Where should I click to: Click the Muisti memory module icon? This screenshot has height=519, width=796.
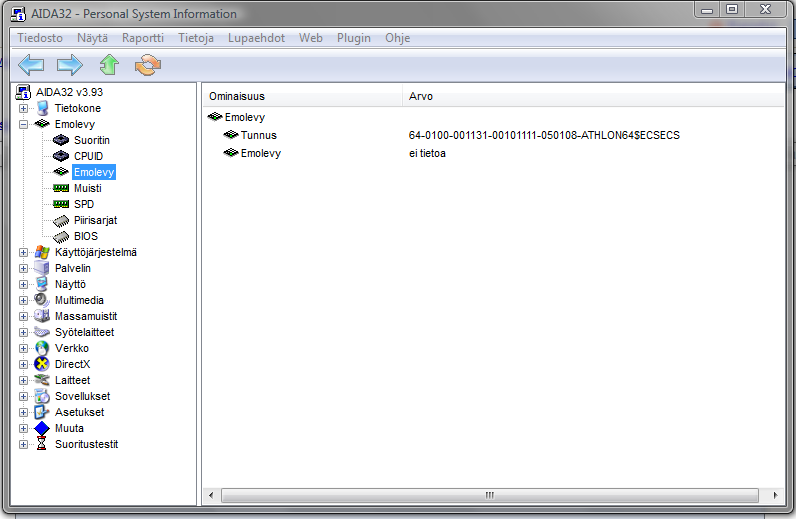(x=61, y=188)
